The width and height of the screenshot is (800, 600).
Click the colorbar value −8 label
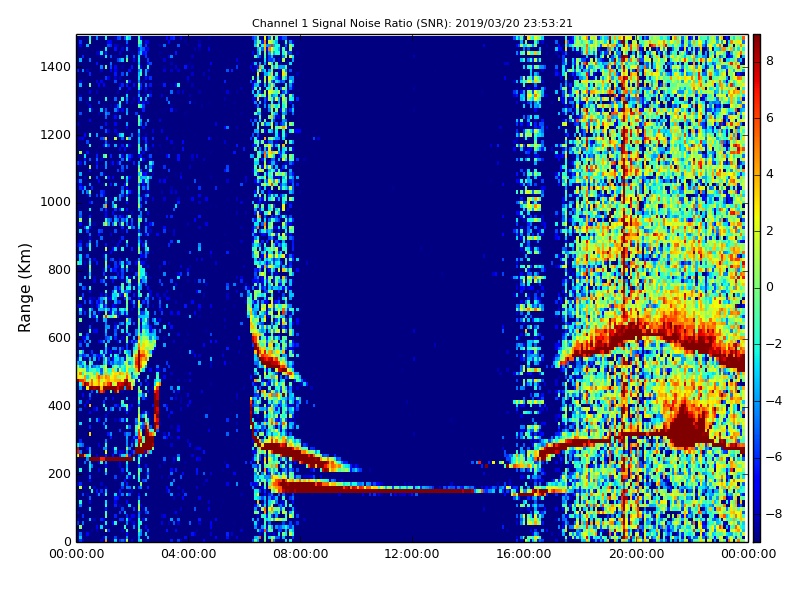774,514
